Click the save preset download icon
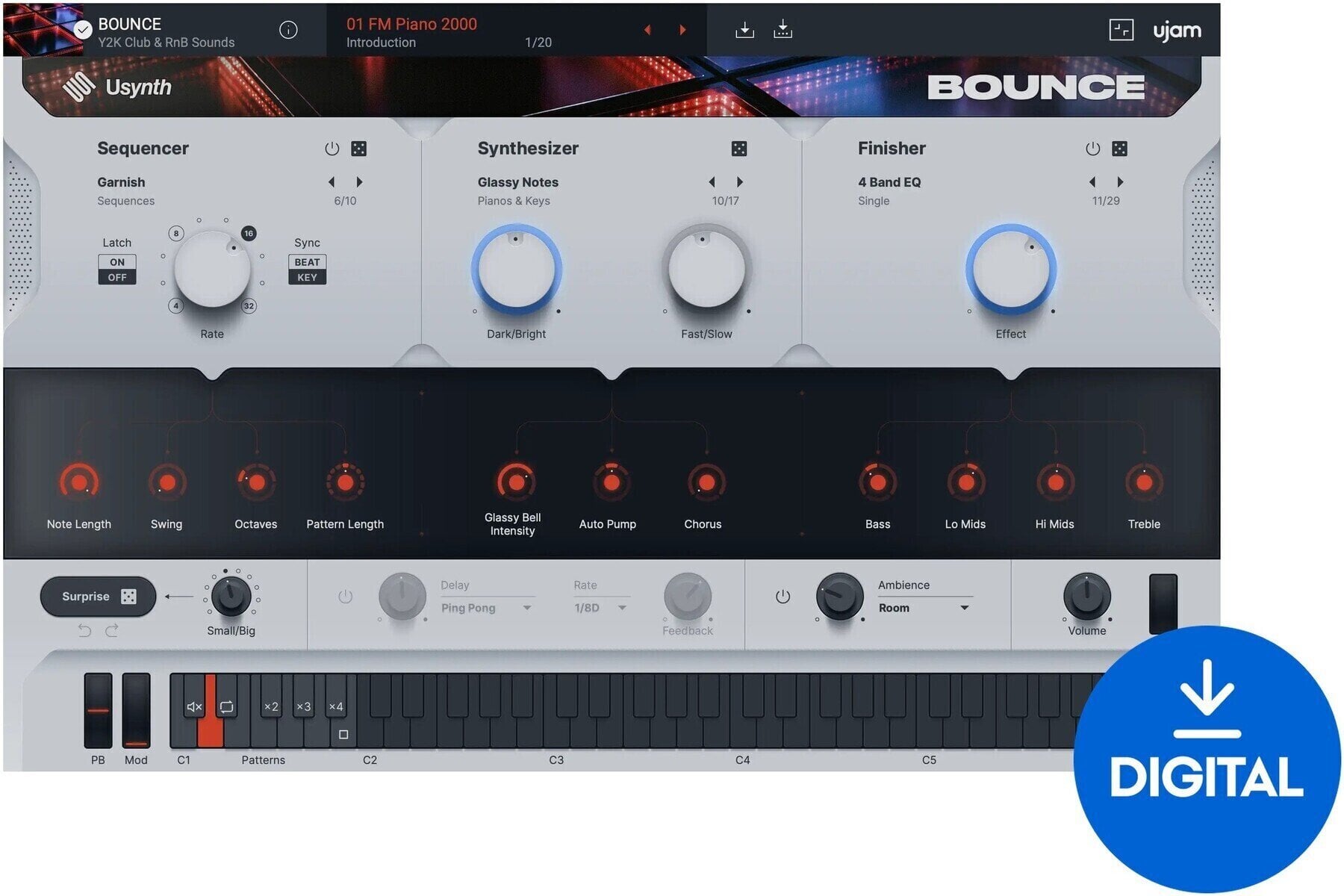This screenshot has height=896, width=1344. [744, 30]
